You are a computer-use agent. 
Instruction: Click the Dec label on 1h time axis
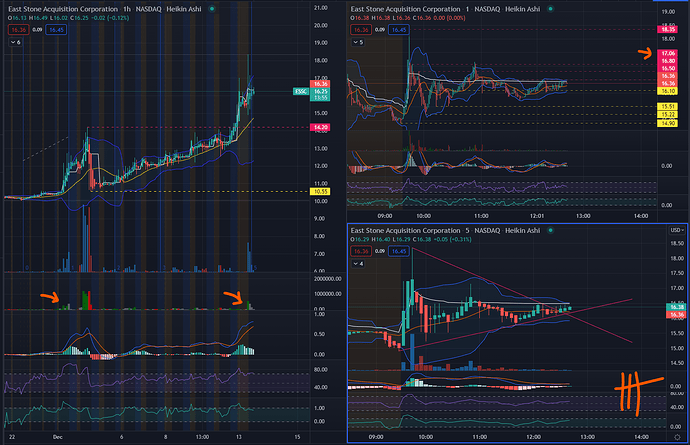click(58, 437)
